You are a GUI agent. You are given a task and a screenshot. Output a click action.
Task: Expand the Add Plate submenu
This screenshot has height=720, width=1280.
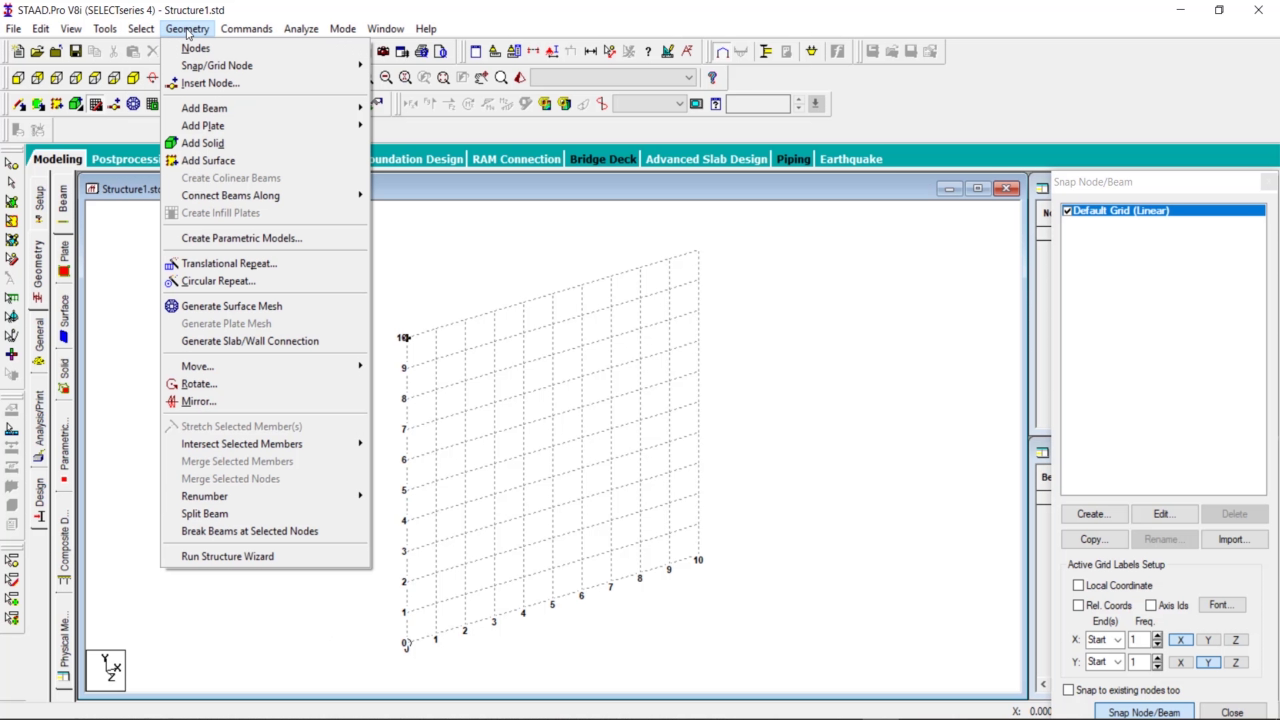click(265, 126)
